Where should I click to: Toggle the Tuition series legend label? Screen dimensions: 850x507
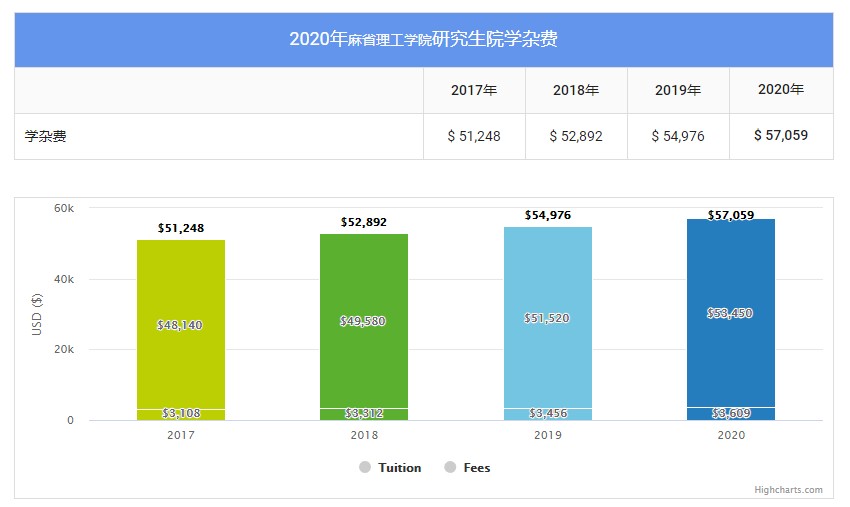tap(399, 468)
